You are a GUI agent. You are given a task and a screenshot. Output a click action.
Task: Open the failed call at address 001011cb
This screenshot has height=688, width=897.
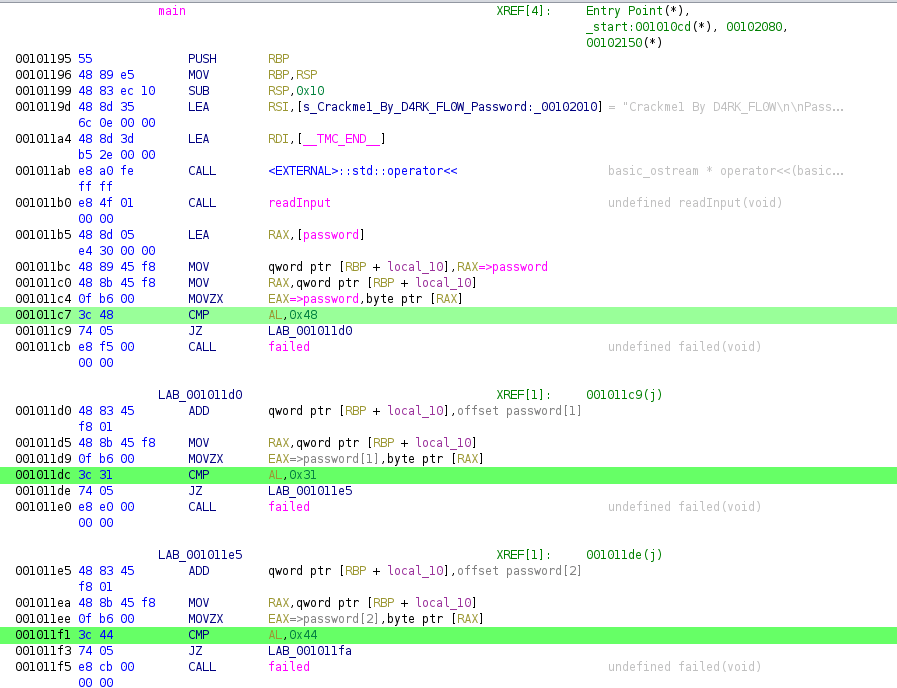289,347
